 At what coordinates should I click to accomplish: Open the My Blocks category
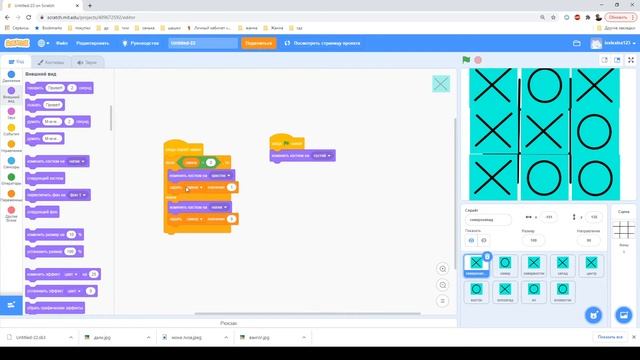coord(11,214)
